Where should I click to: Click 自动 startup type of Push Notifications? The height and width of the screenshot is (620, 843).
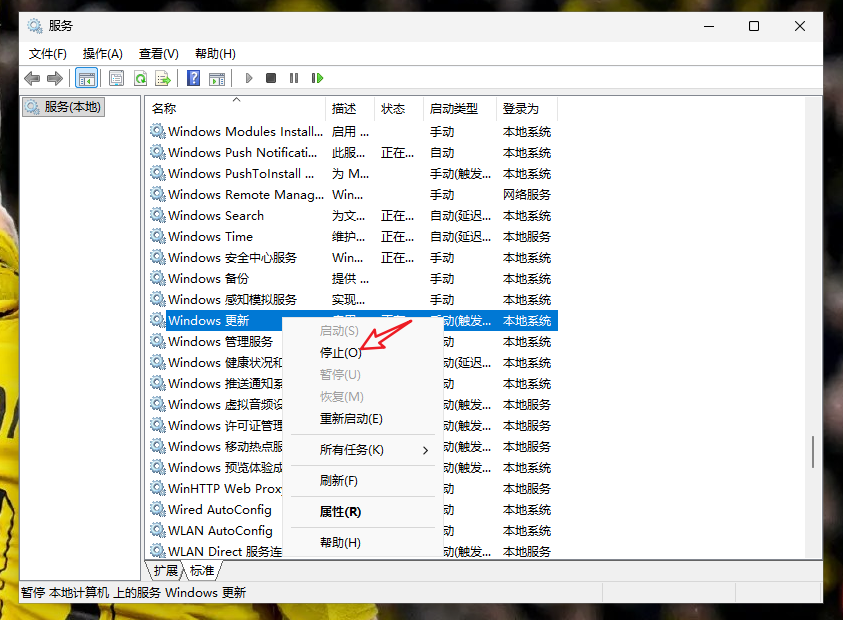point(442,153)
